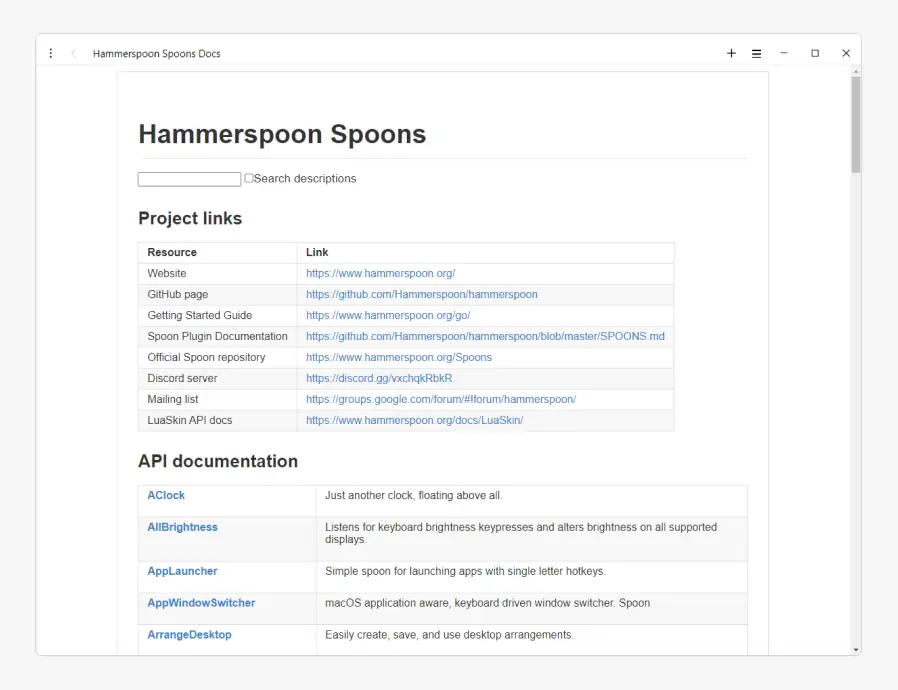Open the AllBrightness spoon documentation
Image resolution: width=898 pixels, height=690 pixels.
(x=182, y=527)
